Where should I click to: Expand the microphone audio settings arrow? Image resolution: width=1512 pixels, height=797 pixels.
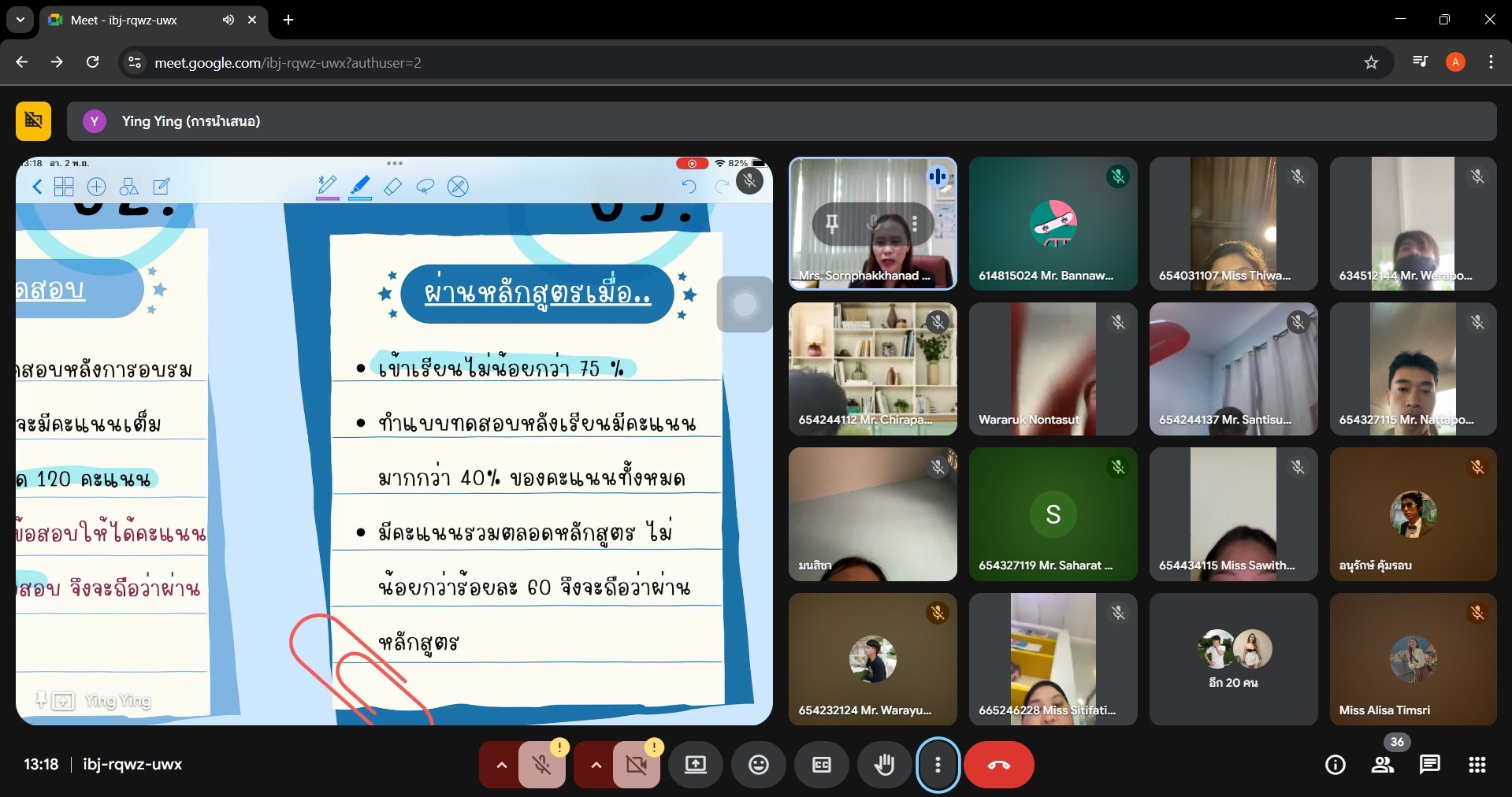pyautogui.click(x=501, y=764)
